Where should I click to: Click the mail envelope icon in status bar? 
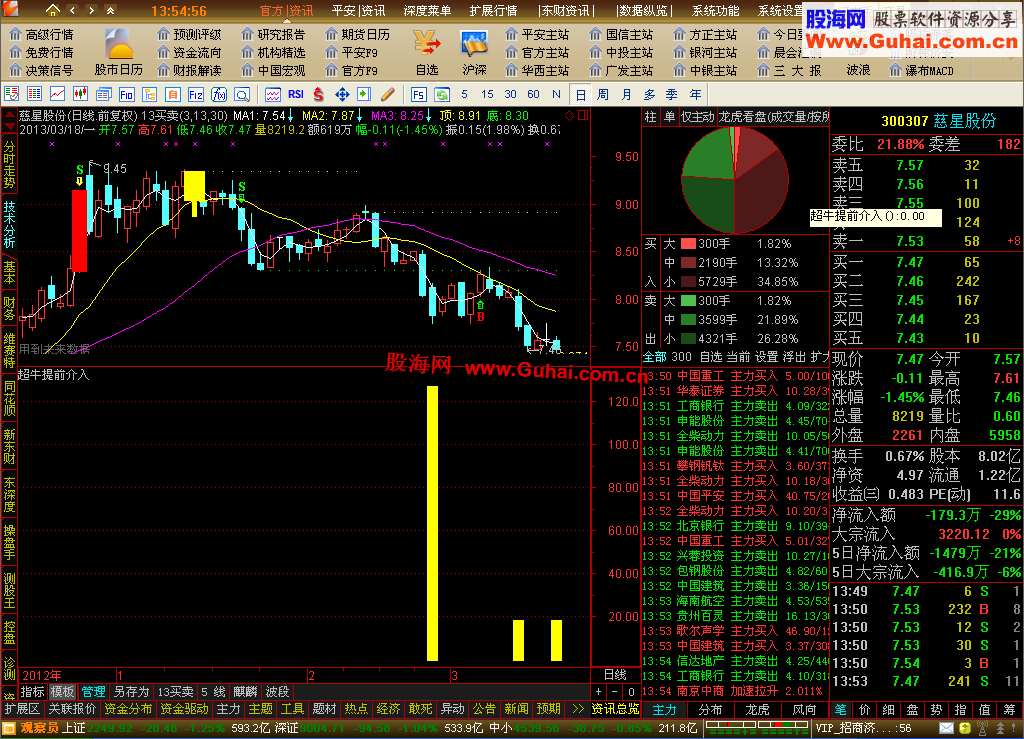(x=946, y=727)
